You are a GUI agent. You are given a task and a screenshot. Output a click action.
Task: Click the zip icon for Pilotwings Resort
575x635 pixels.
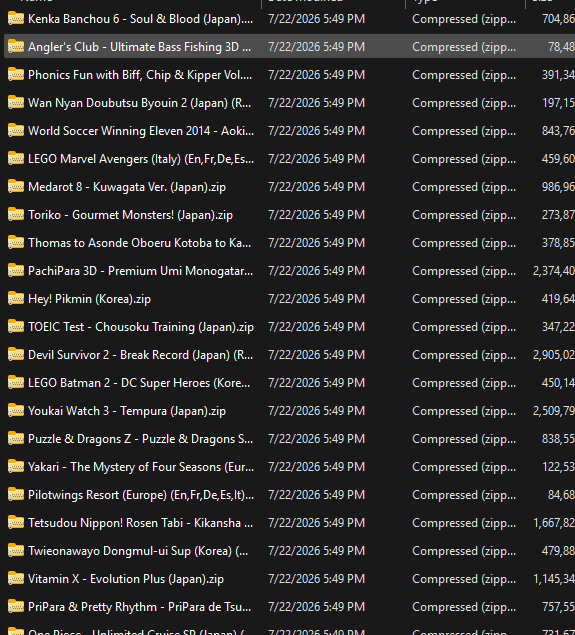(x=16, y=494)
